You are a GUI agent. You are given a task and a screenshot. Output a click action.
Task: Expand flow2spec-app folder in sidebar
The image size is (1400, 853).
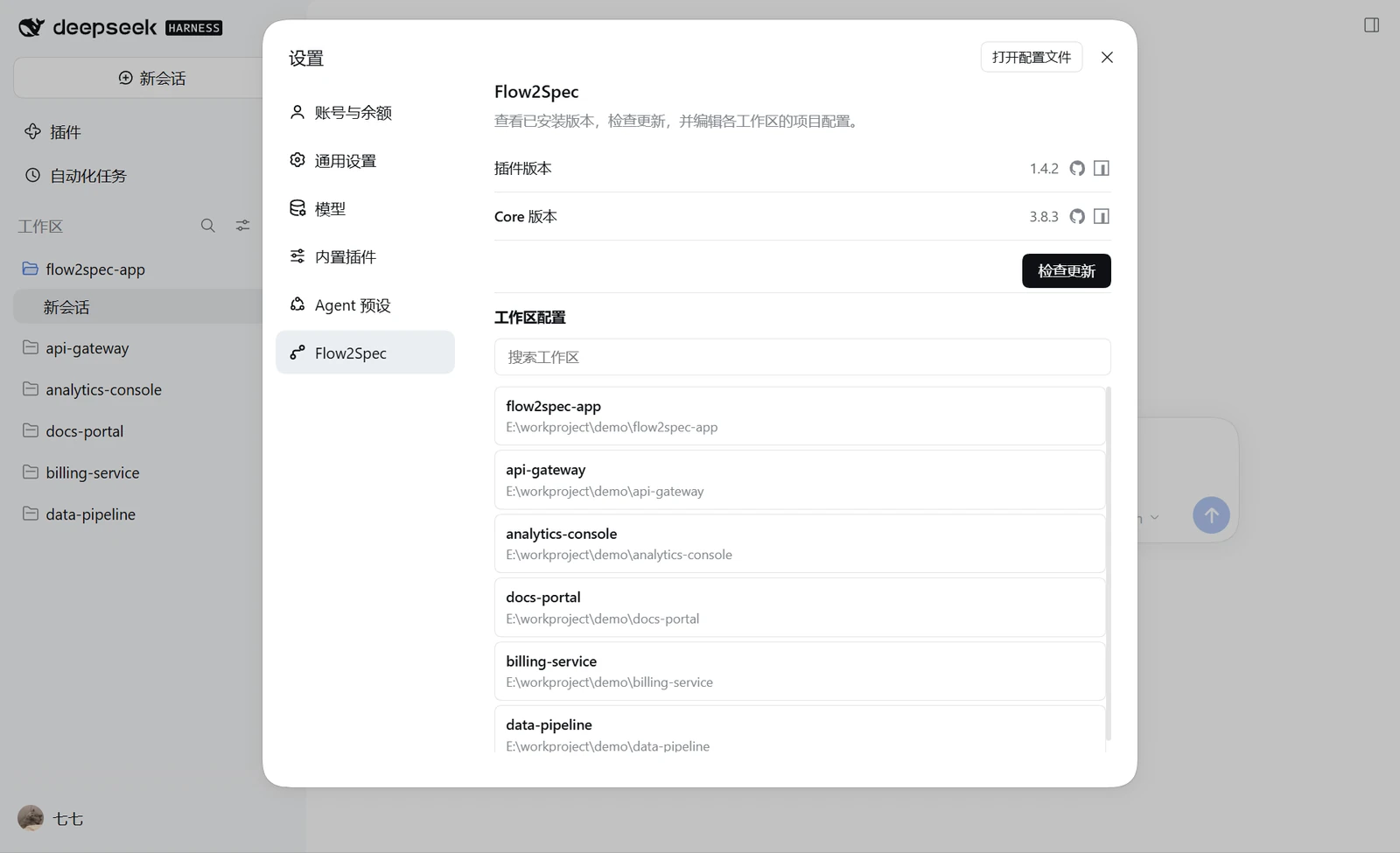pyautogui.click(x=30, y=269)
